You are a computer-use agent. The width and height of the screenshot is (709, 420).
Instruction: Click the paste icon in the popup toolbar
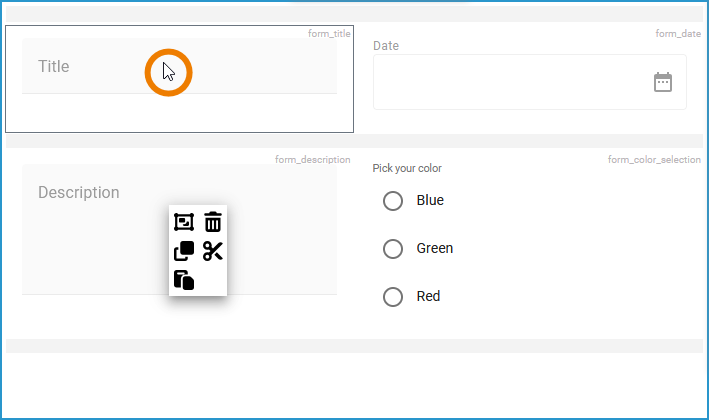point(184,280)
